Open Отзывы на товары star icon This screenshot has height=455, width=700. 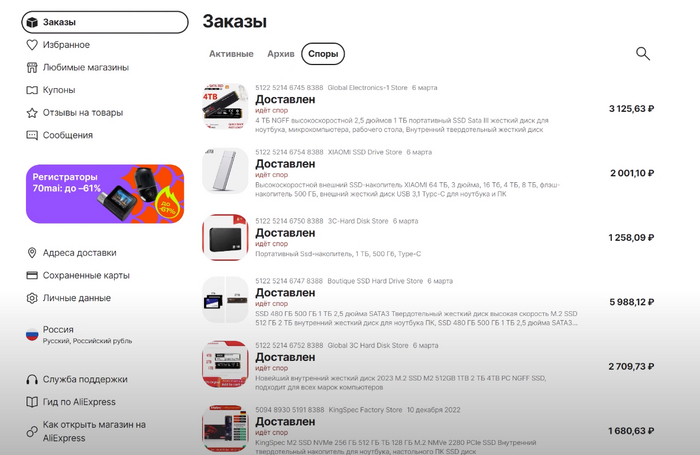pos(32,113)
